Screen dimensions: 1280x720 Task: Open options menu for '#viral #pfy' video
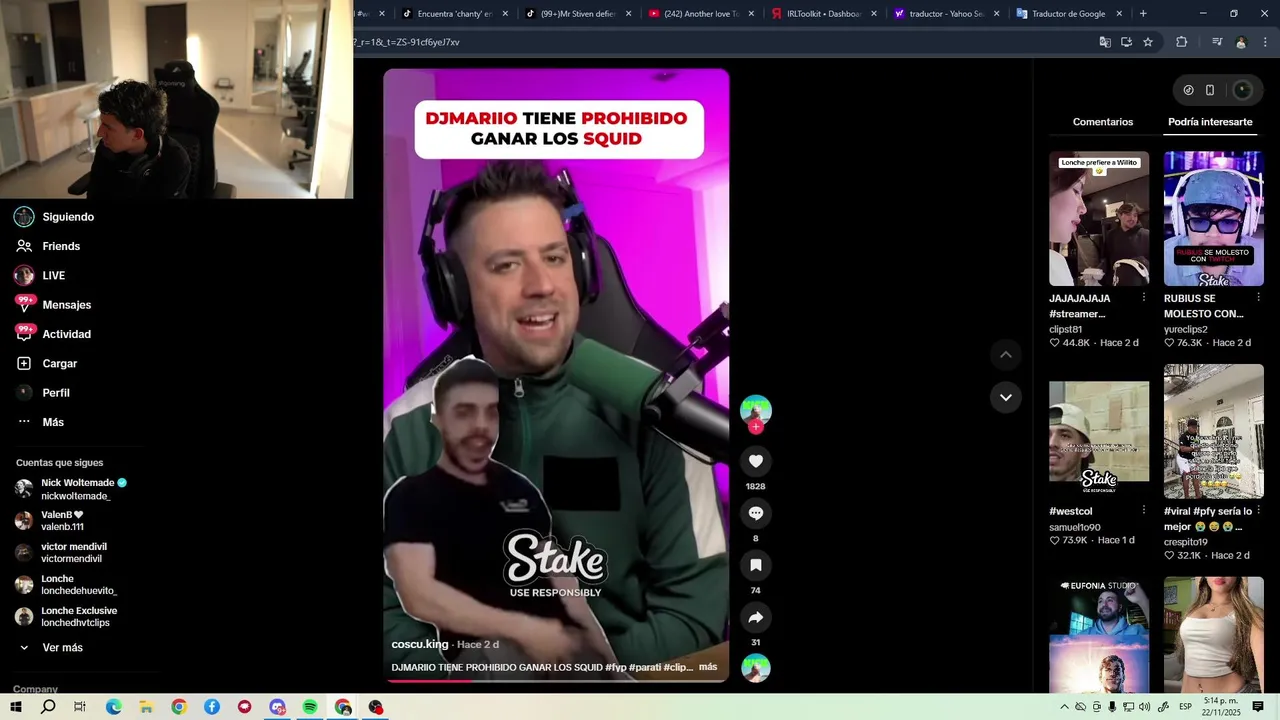pos(1259,510)
